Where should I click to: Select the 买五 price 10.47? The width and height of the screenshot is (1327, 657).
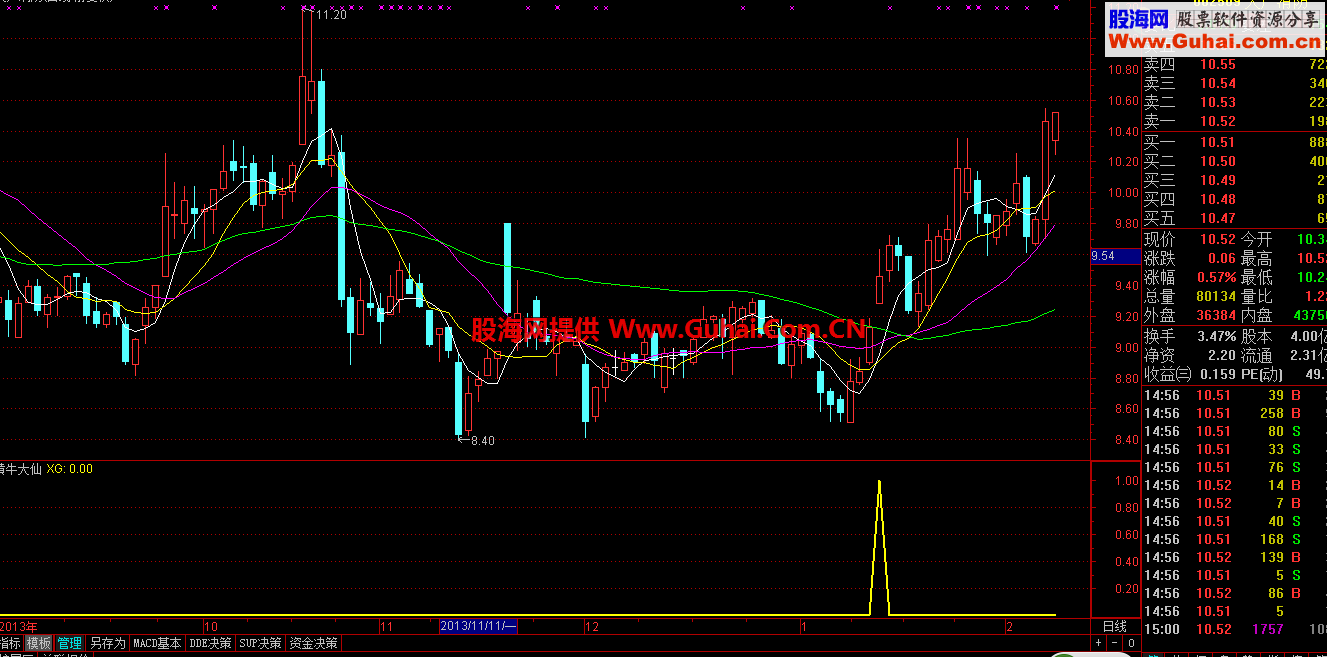coord(1218,218)
